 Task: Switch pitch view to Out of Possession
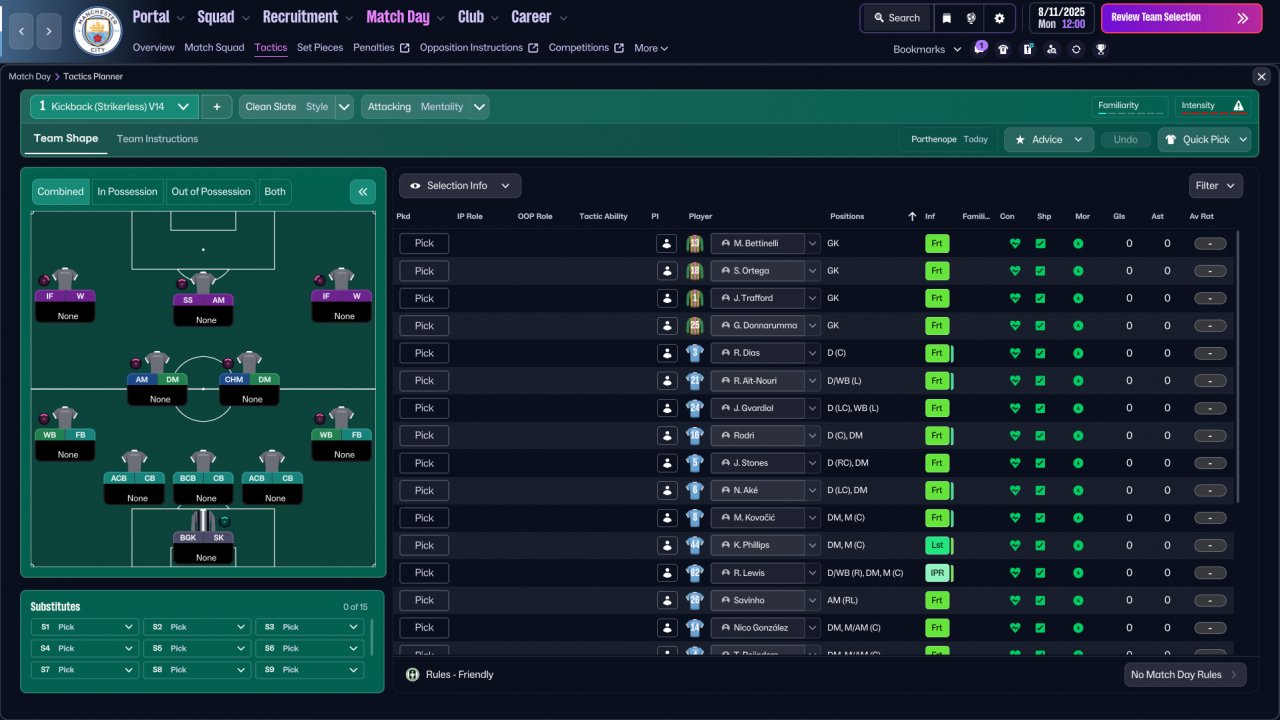[x=211, y=192]
